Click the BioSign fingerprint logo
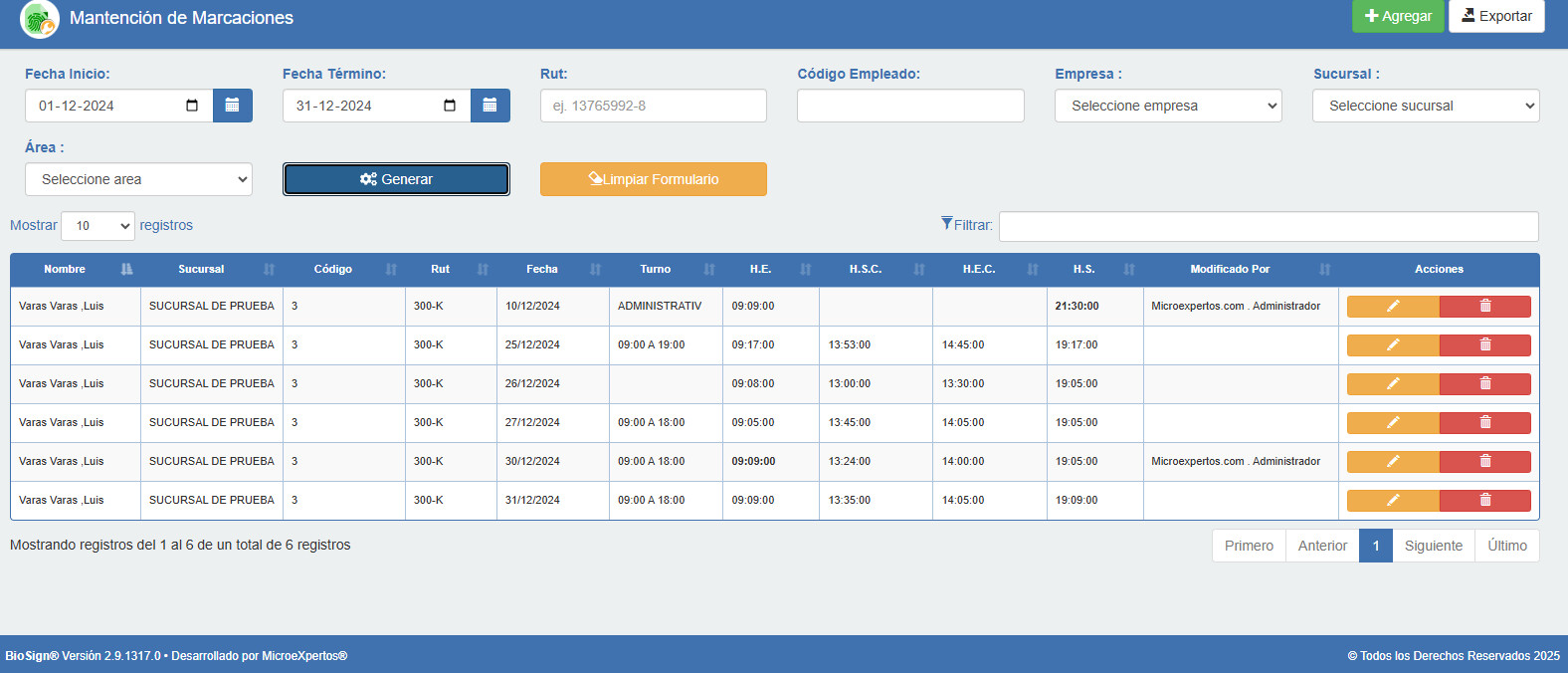 pyautogui.click(x=40, y=19)
